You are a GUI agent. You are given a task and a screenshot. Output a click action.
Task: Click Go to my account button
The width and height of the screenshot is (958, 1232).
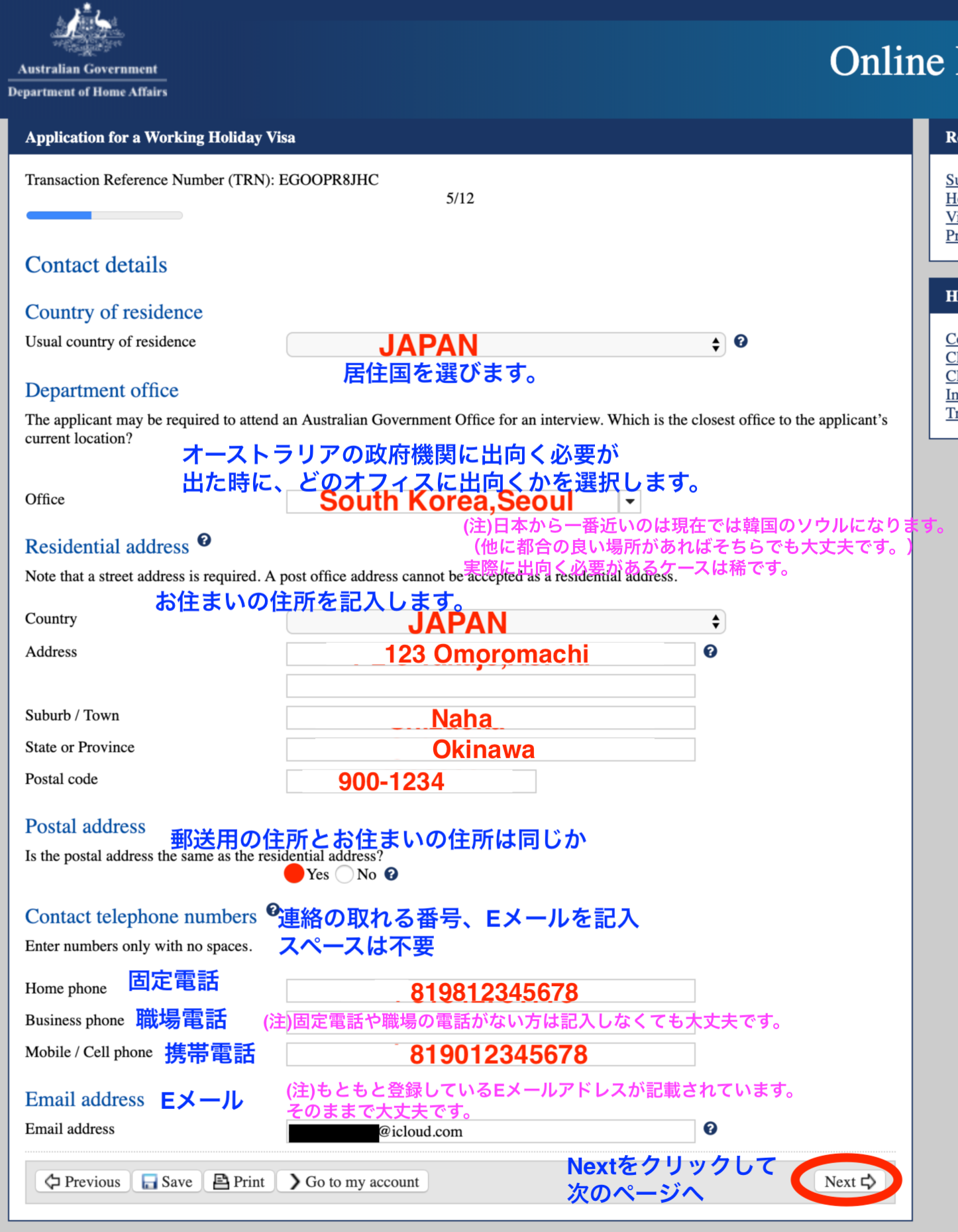[x=353, y=1182]
